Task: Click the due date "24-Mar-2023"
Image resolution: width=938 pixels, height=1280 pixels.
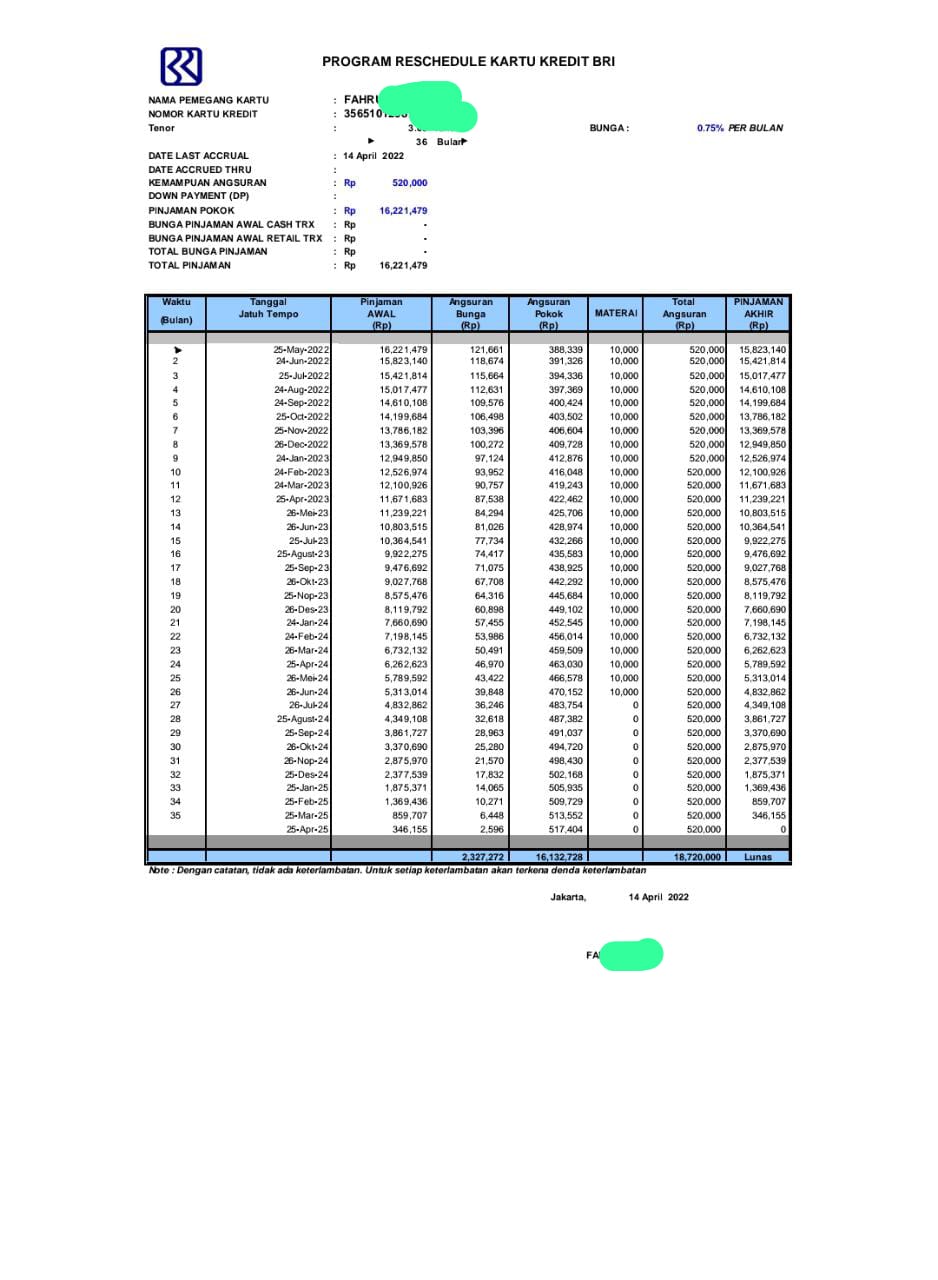Action: pyautogui.click(x=302, y=485)
